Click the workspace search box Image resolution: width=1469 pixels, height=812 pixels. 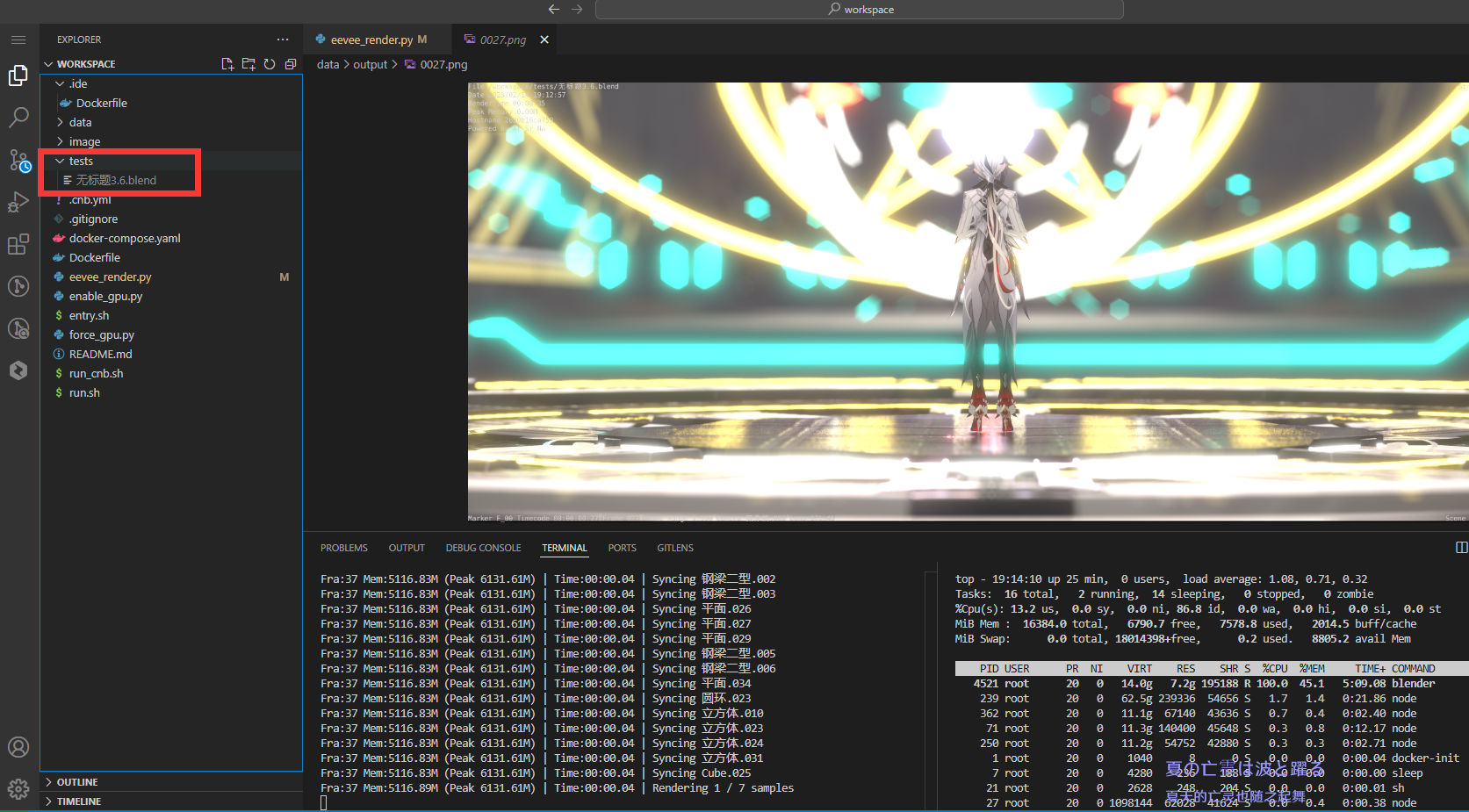859,10
